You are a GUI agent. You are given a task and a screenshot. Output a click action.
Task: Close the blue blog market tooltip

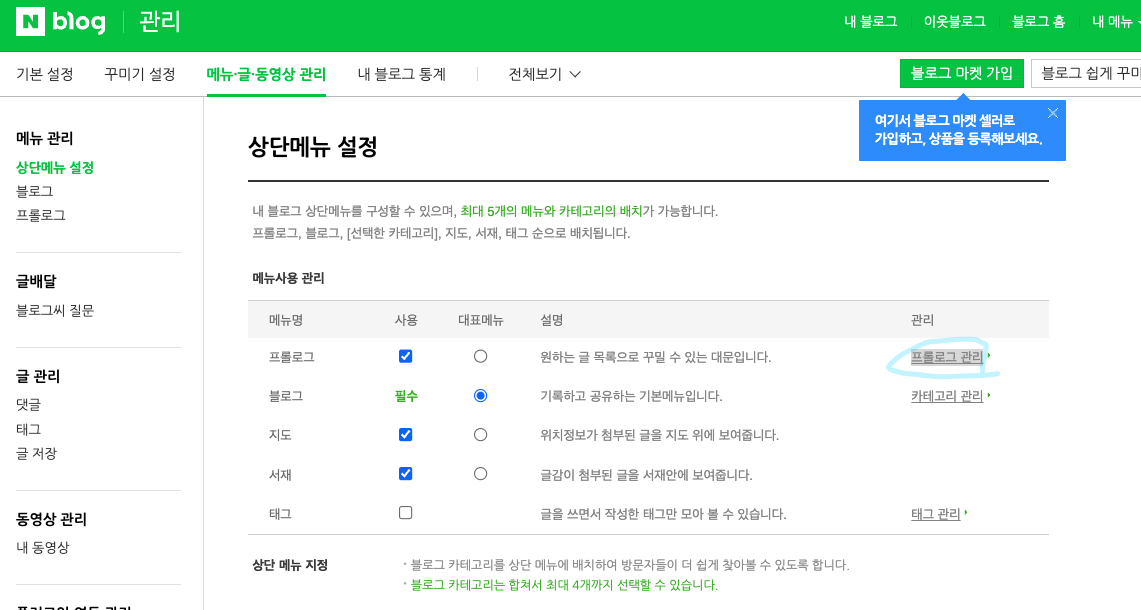click(1052, 113)
